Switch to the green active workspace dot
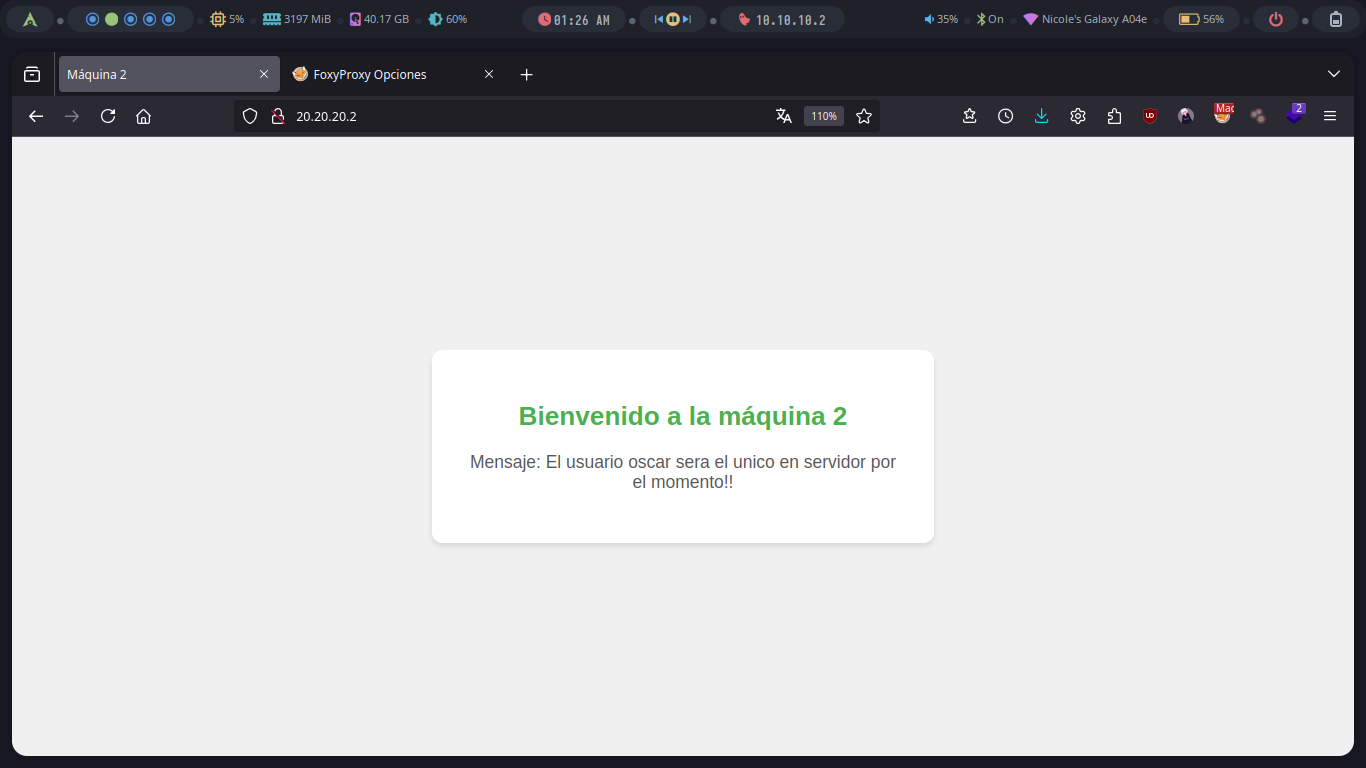This screenshot has width=1366, height=768. click(111, 19)
